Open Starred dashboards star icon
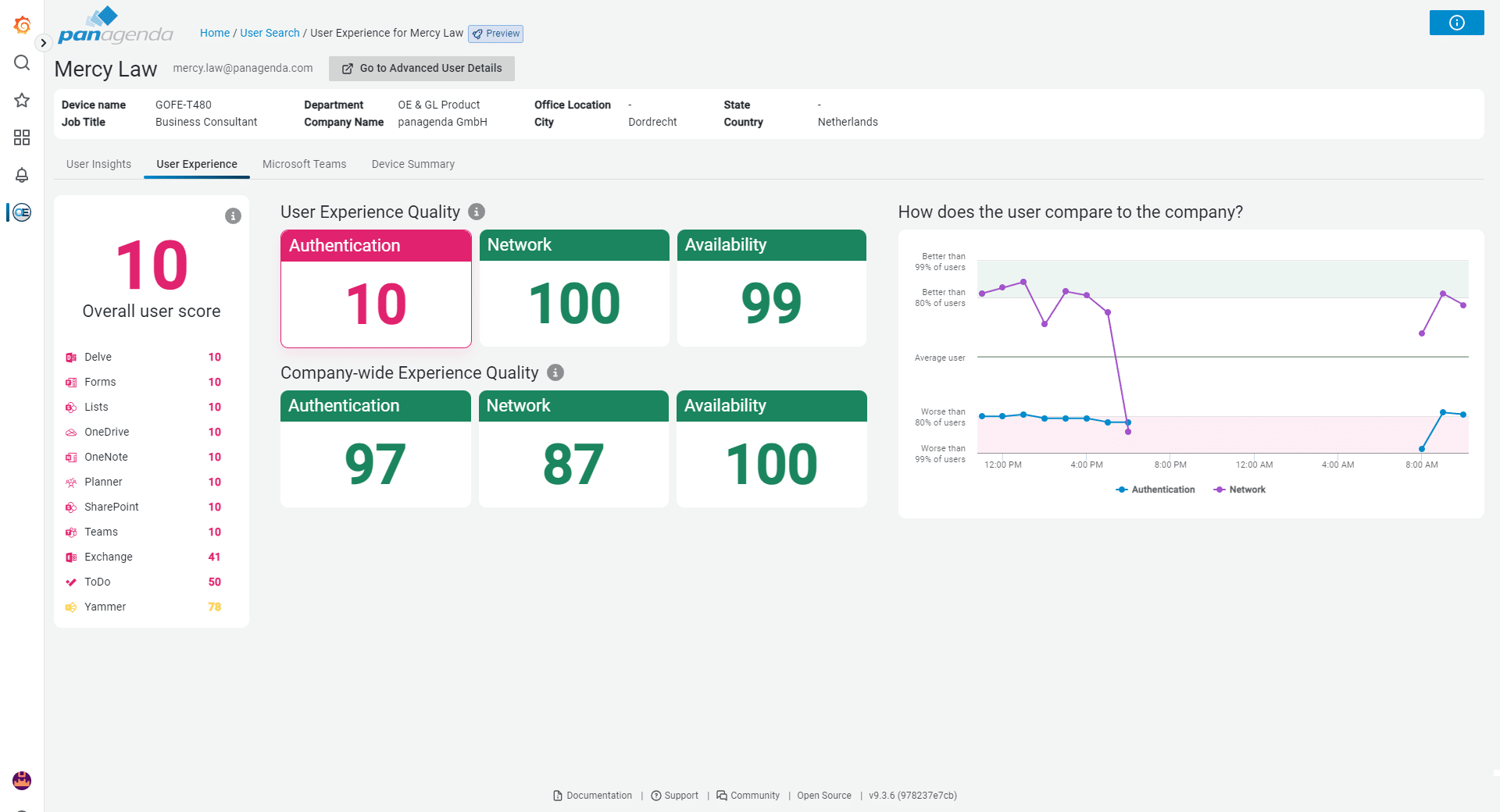 (22, 100)
